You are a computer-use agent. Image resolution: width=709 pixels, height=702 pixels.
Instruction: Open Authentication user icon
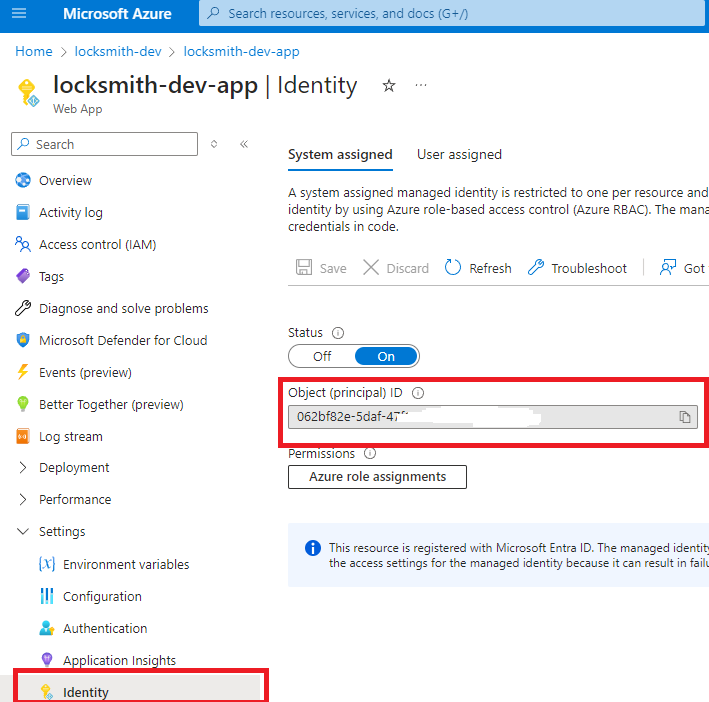point(47,628)
